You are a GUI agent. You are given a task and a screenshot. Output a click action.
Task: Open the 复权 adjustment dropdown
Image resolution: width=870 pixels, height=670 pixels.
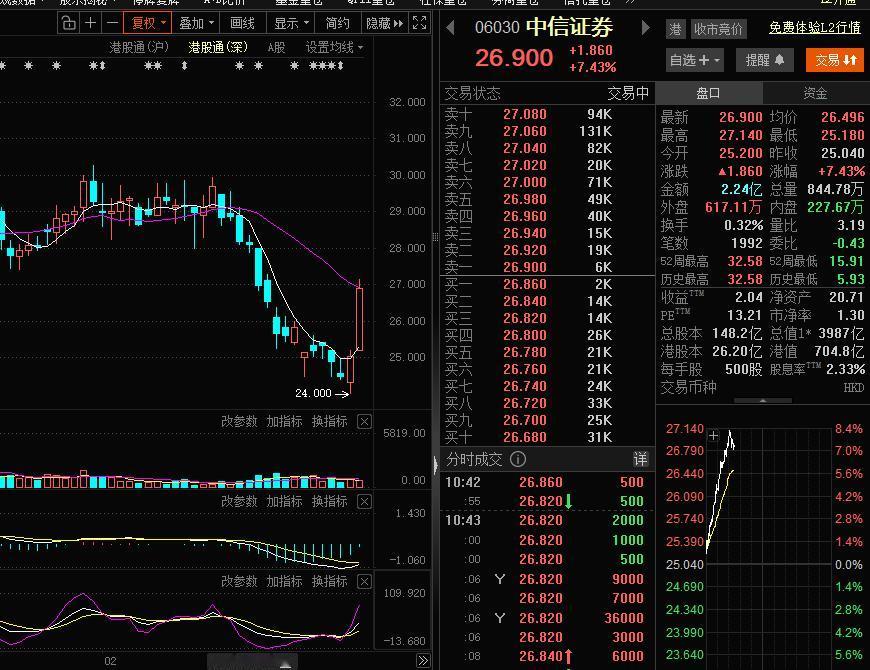(x=146, y=20)
